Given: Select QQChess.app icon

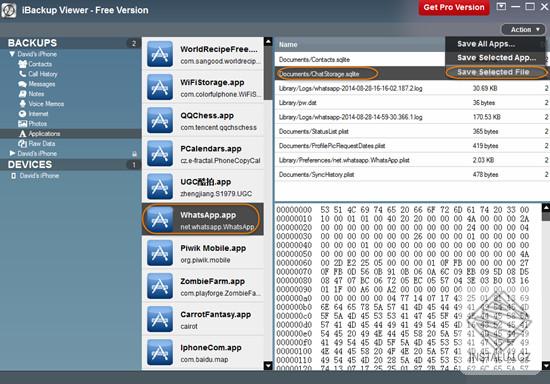Looking at the screenshot, I should point(160,120).
